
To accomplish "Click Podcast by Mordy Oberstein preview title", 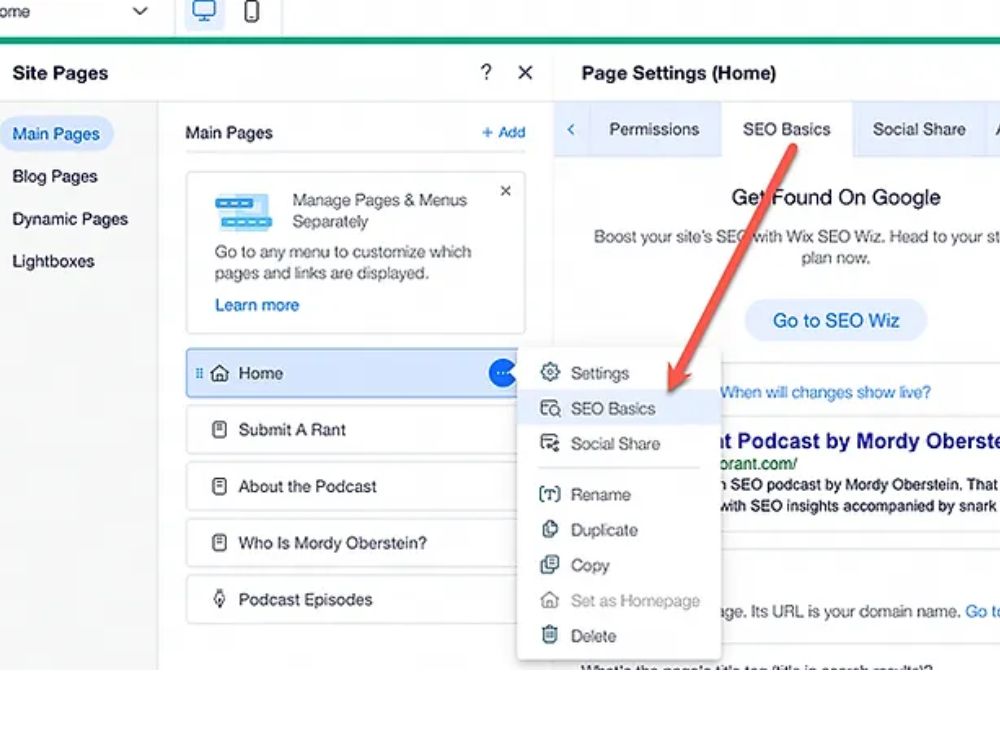I will pos(859,441).
